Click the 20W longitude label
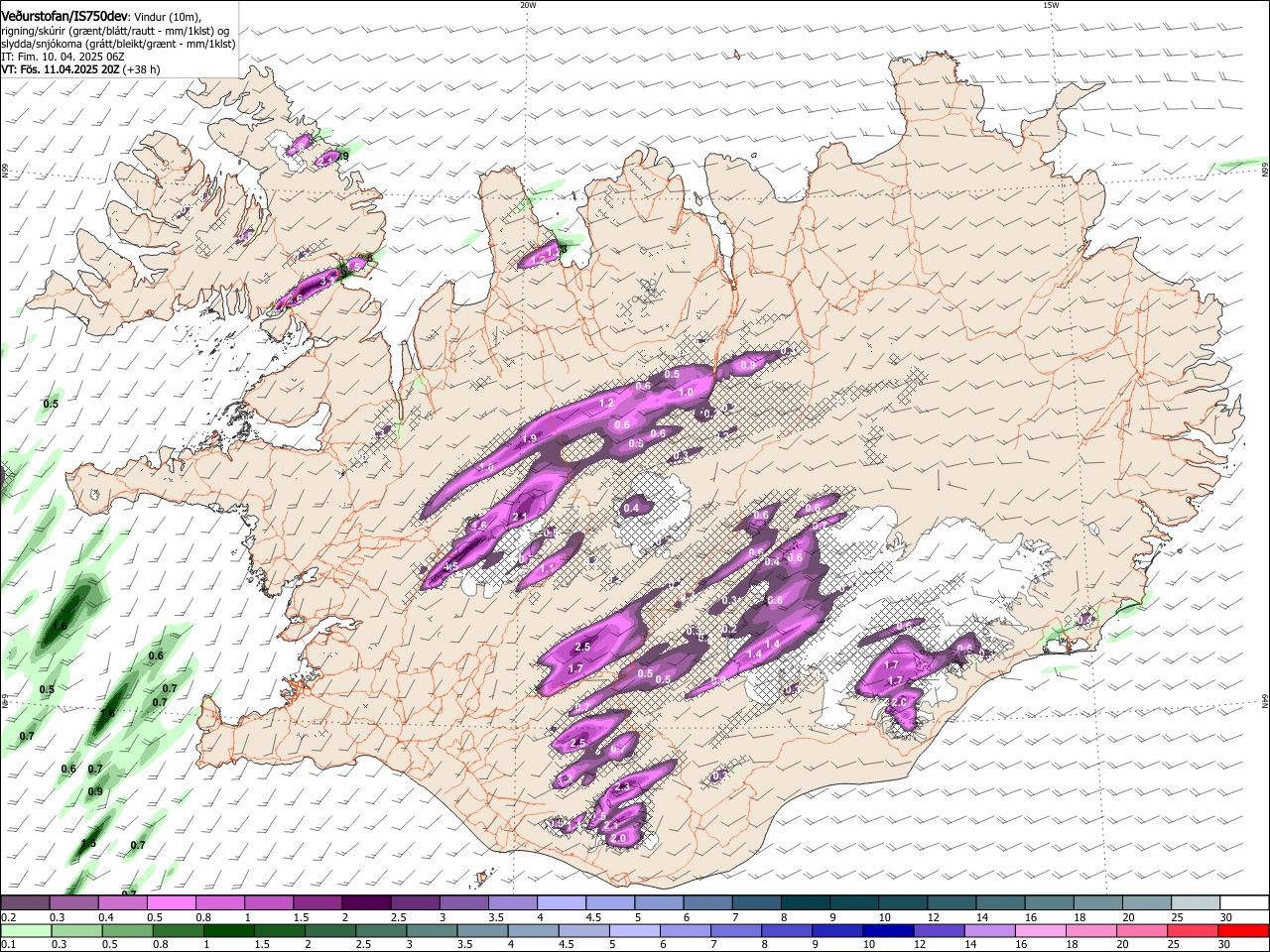The height and width of the screenshot is (952, 1270). (528, 5)
